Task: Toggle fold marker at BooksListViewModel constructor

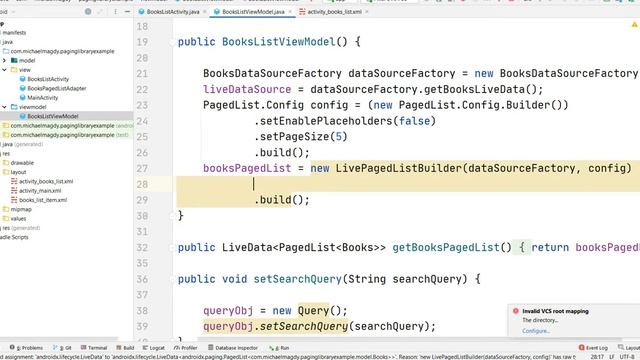Action: 172,42
